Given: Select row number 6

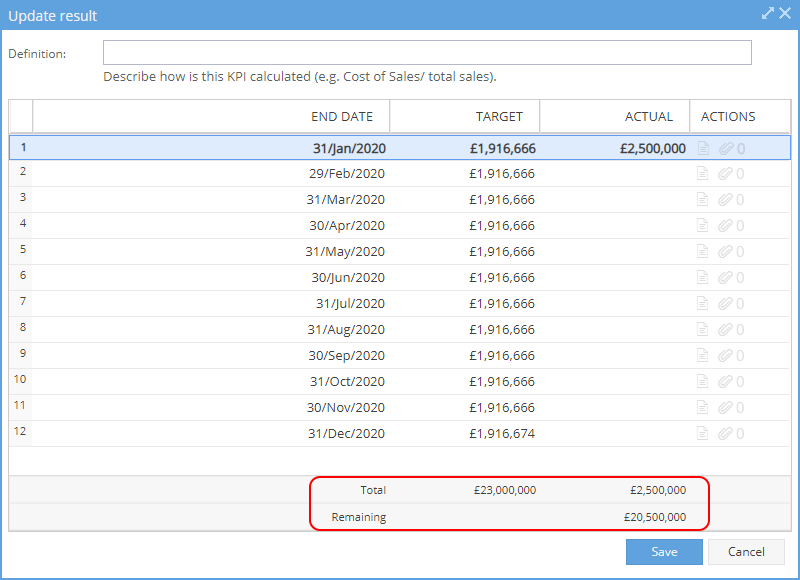Looking at the screenshot, I should click(20, 276).
